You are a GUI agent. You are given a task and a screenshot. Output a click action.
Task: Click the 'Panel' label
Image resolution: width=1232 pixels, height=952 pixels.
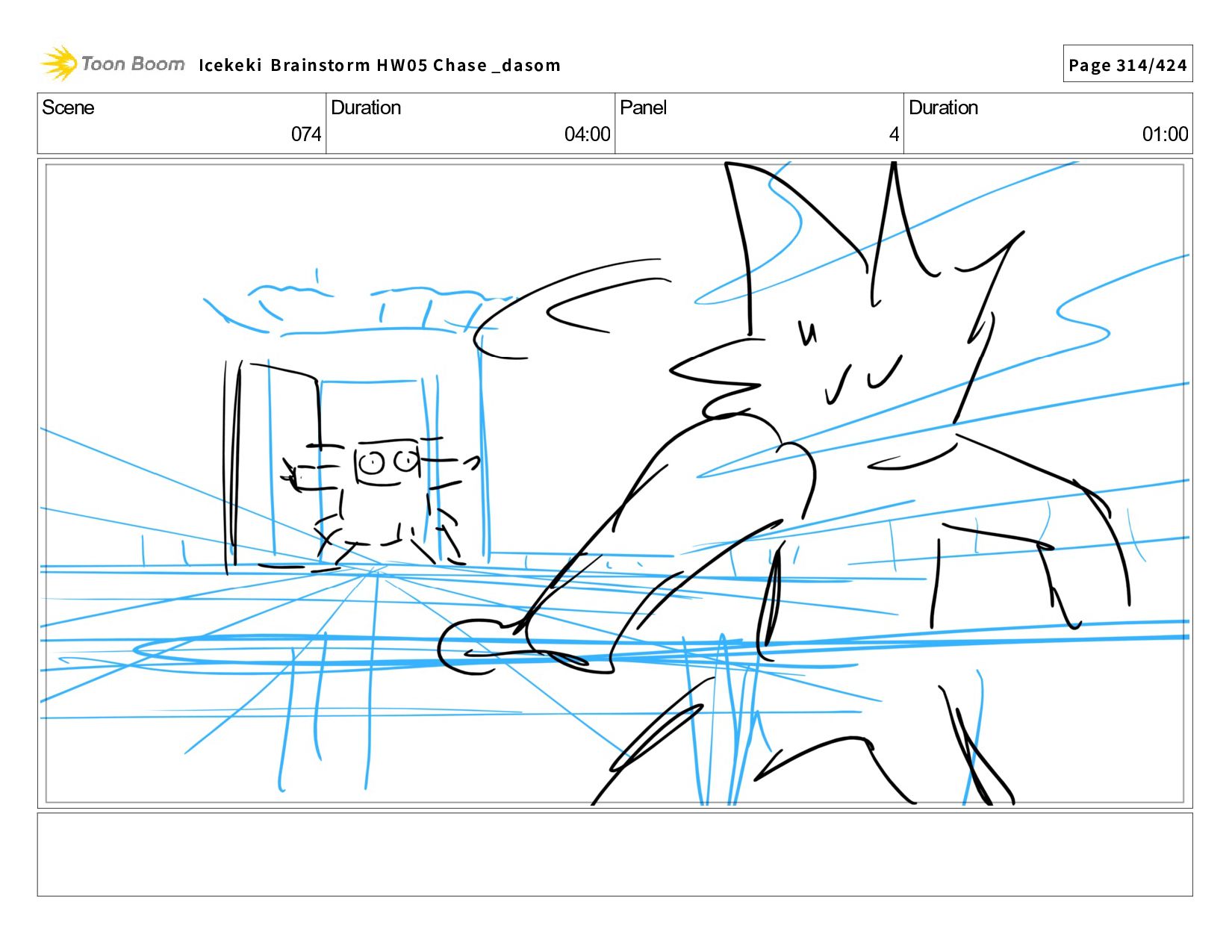click(x=643, y=108)
